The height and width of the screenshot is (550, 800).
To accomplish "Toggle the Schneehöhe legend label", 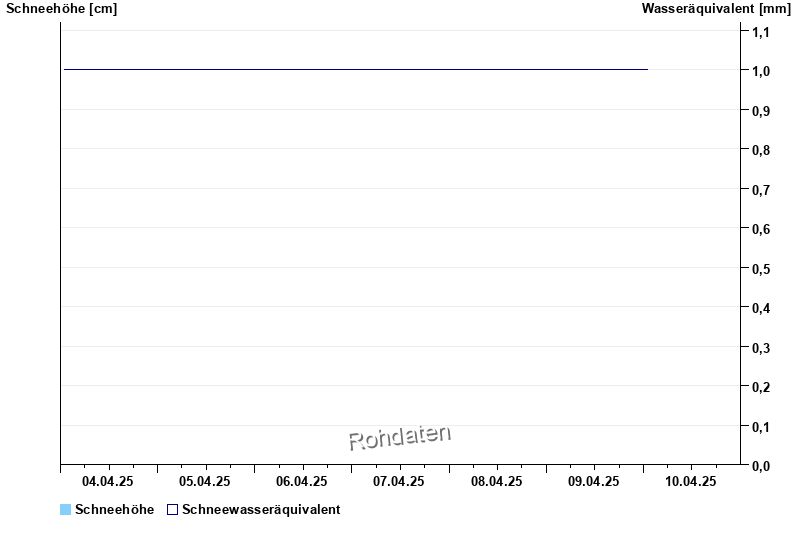I will (x=115, y=510).
